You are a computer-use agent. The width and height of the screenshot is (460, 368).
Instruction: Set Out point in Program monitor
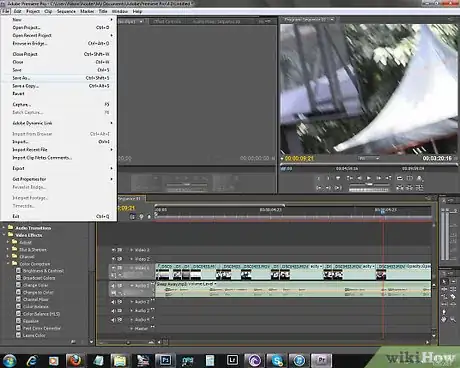[x=328, y=178]
